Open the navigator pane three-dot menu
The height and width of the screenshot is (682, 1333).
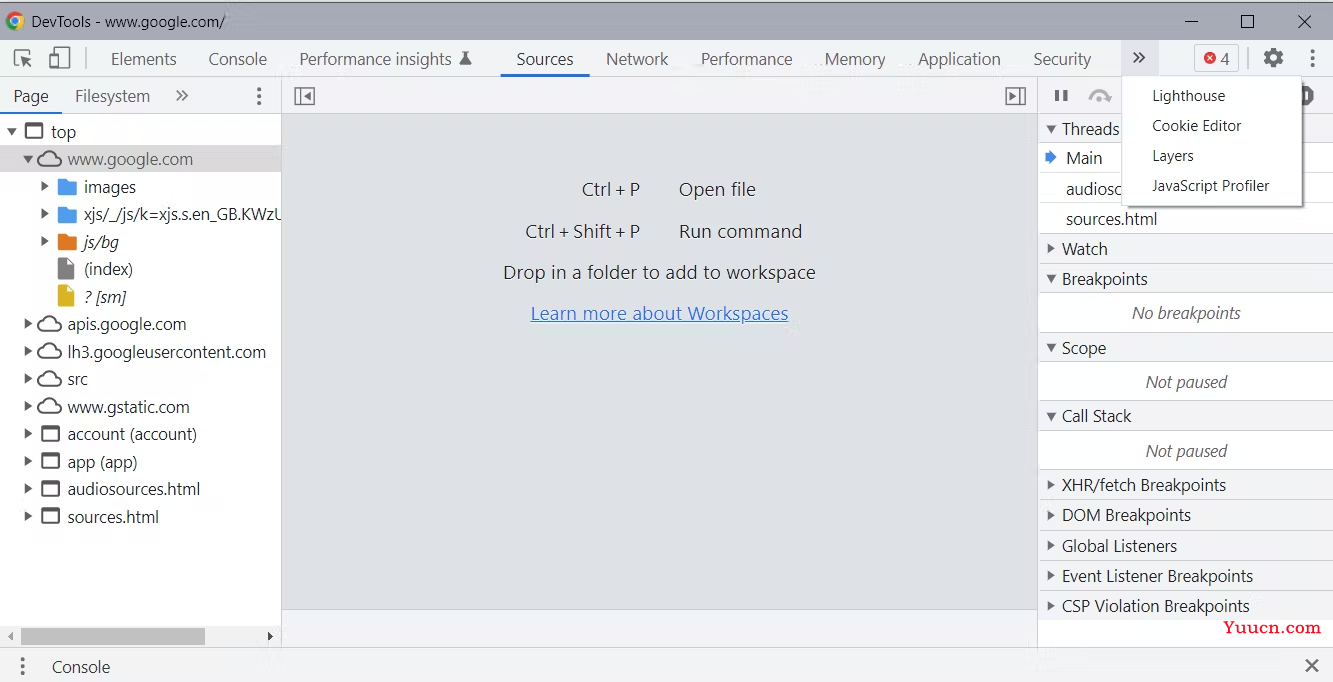click(259, 96)
